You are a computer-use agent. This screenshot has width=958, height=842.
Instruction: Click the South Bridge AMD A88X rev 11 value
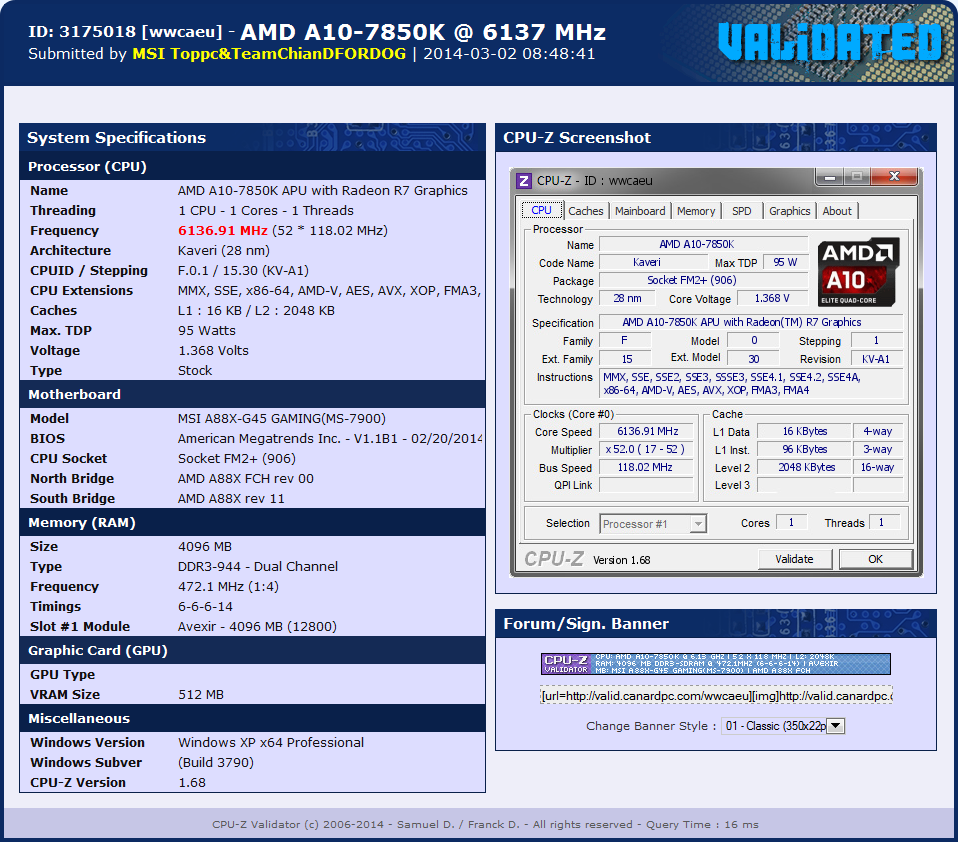(231, 499)
